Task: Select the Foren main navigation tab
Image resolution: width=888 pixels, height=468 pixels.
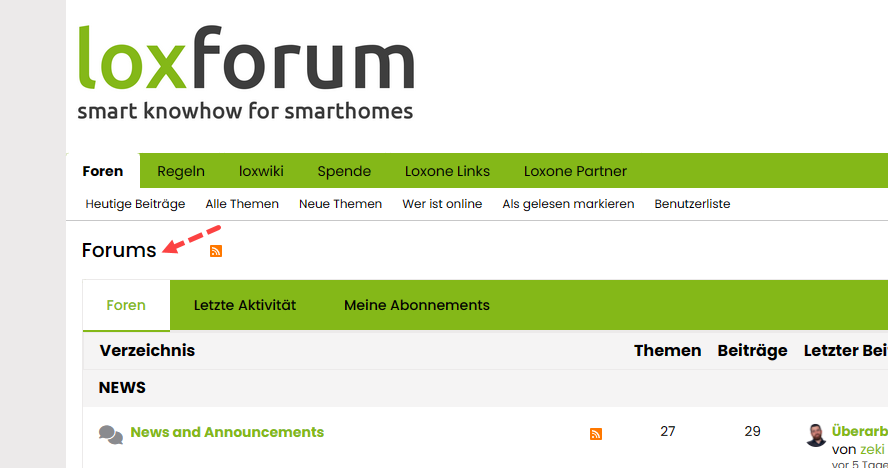Action: point(103,171)
